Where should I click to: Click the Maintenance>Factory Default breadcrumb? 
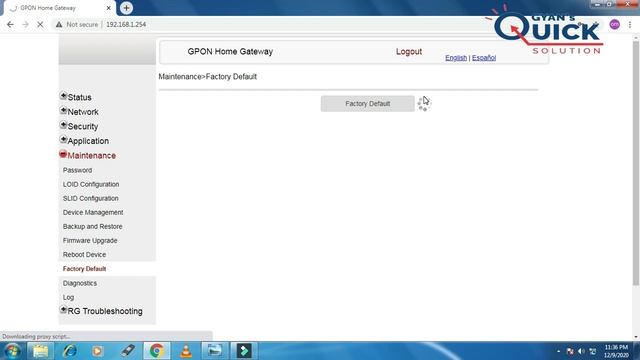(207, 77)
